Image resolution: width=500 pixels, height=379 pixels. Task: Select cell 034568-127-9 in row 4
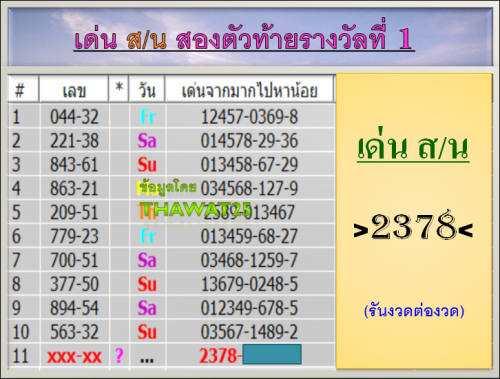click(249, 188)
